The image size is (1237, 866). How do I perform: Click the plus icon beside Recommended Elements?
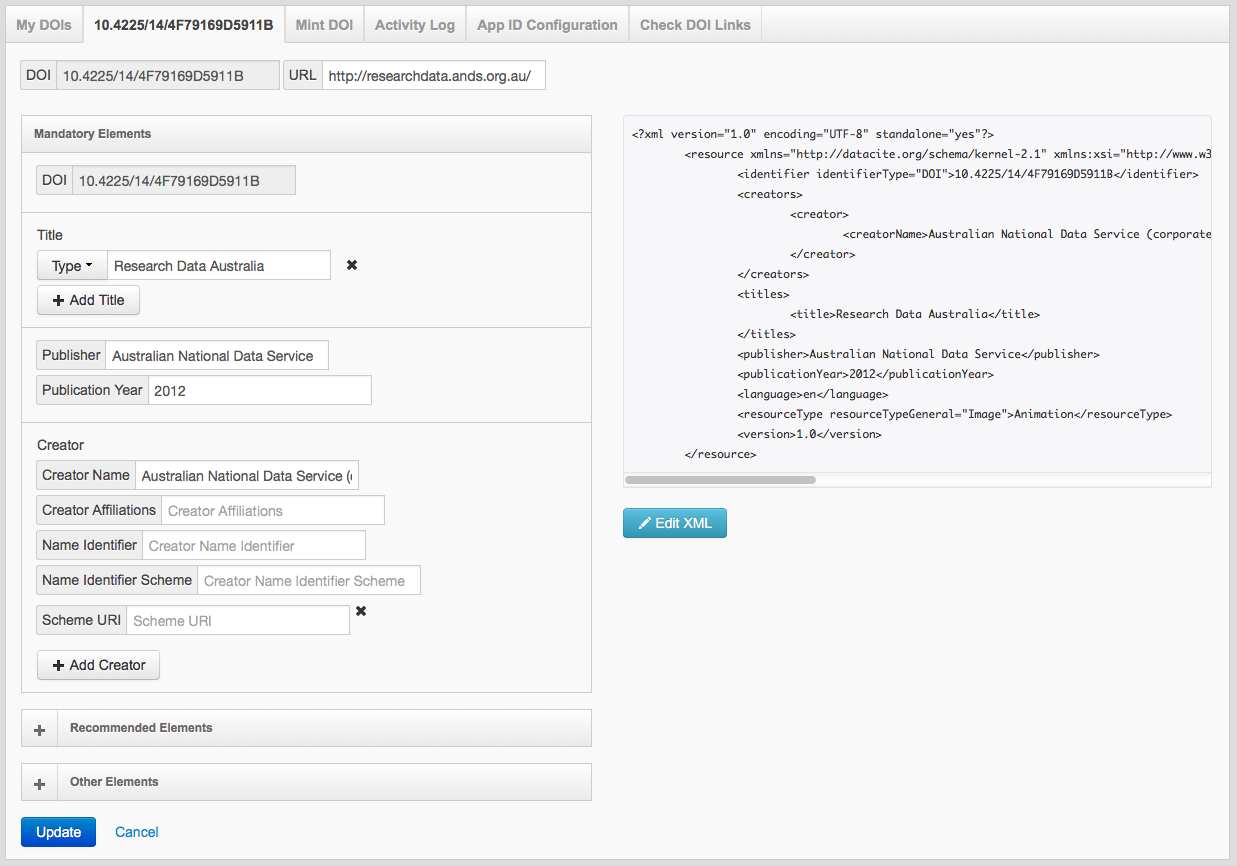pos(40,729)
